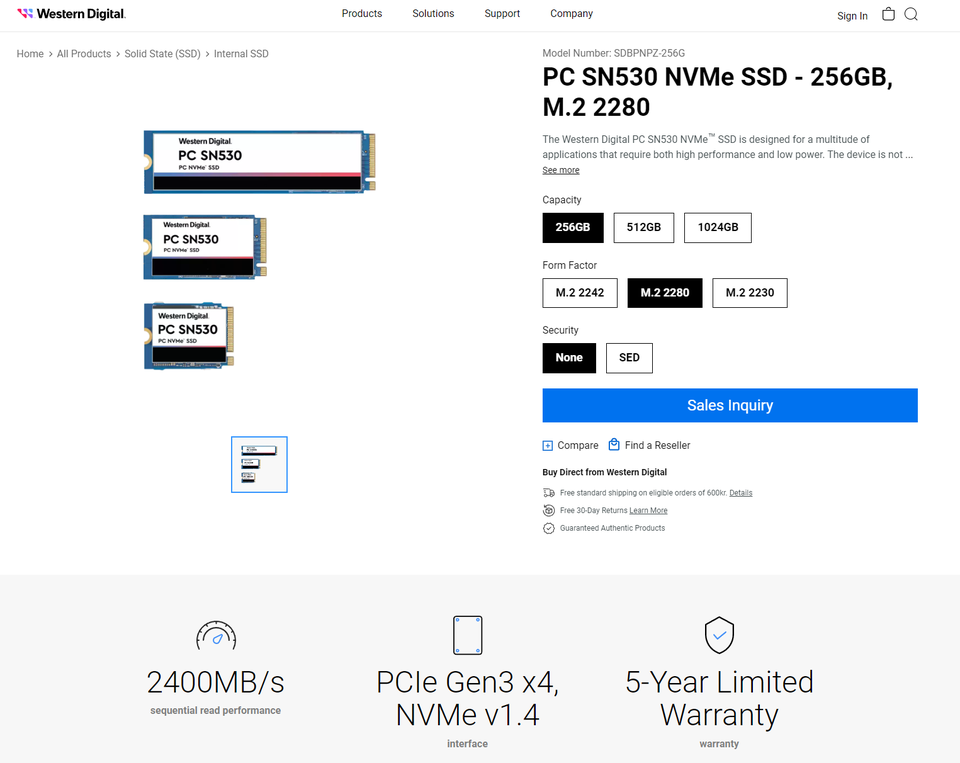Viewport: 960px width, 763px height.
Task: Click the product title heading
Action: pyautogui.click(x=718, y=92)
